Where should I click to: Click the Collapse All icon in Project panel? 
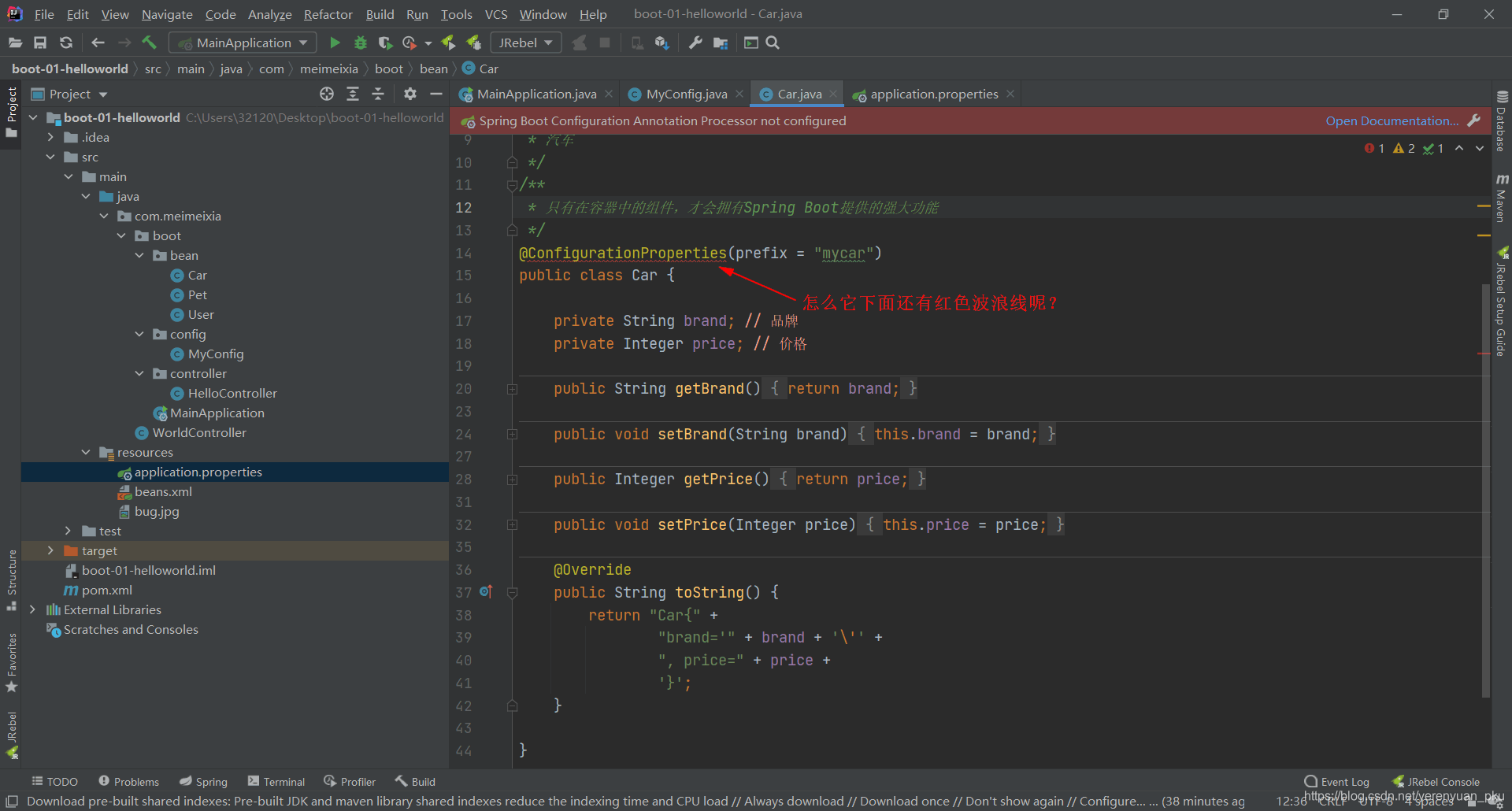click(378, 94)
